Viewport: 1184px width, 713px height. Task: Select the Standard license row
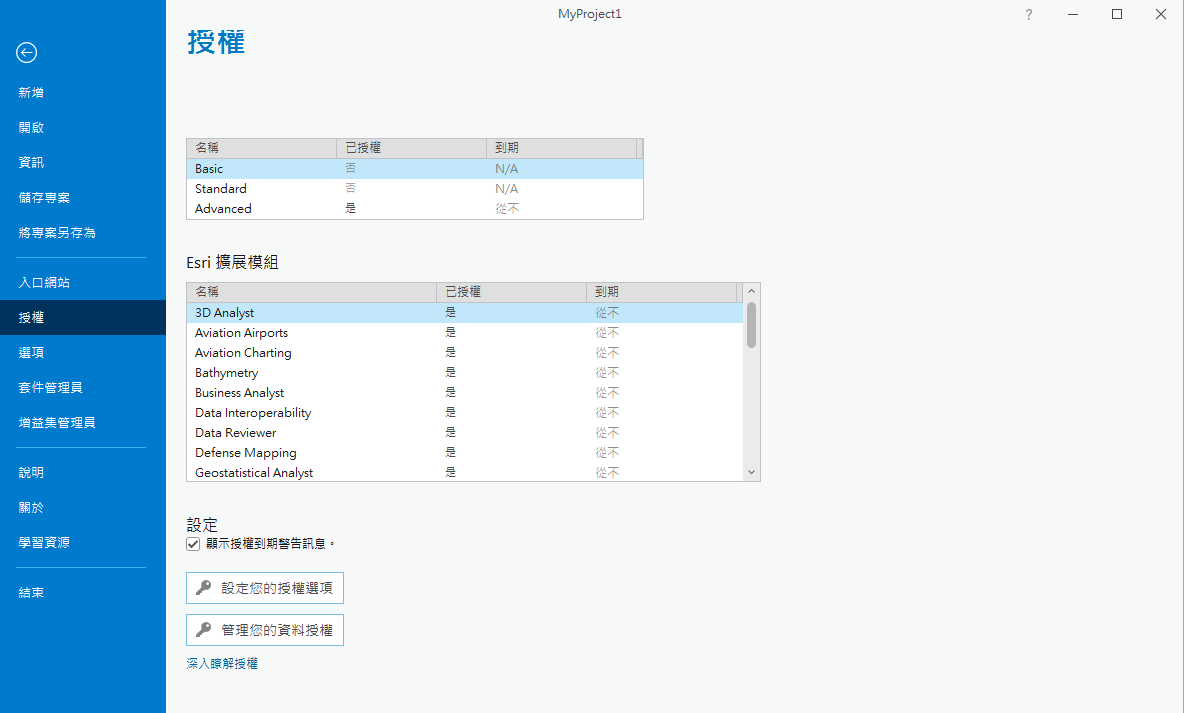point(415,189)
